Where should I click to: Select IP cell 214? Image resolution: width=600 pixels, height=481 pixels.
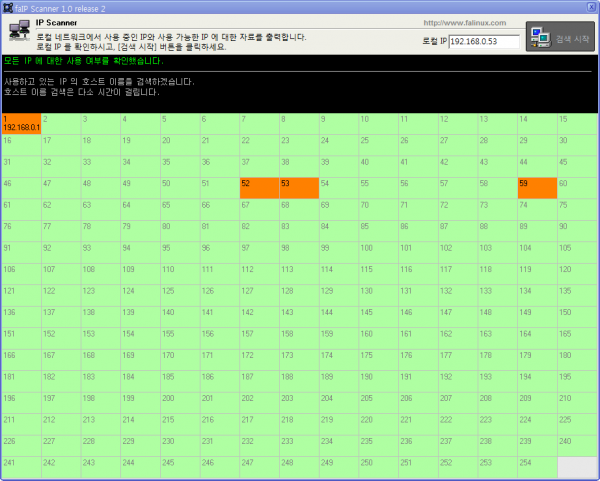click(140, 424)
